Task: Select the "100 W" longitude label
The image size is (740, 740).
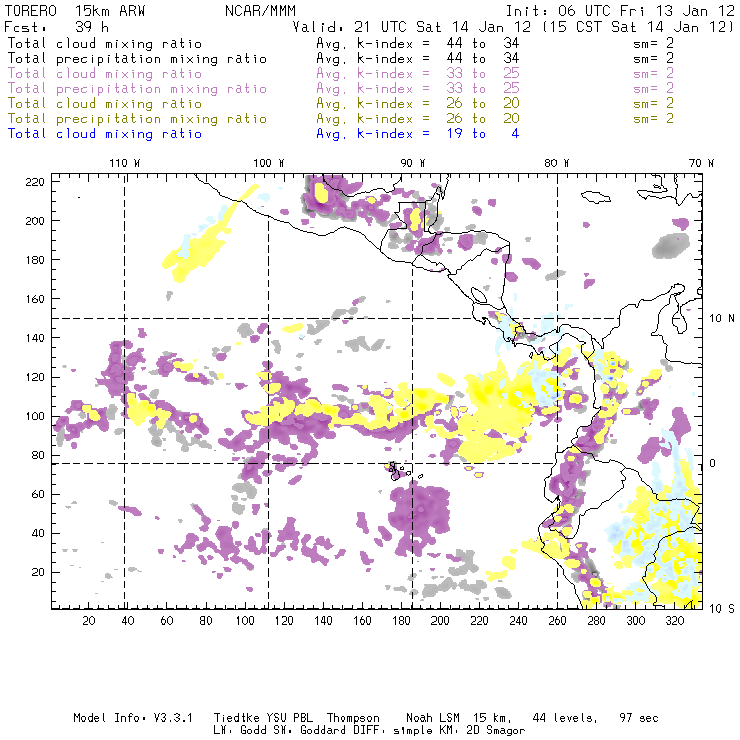Action: click(x=269, y=163)
